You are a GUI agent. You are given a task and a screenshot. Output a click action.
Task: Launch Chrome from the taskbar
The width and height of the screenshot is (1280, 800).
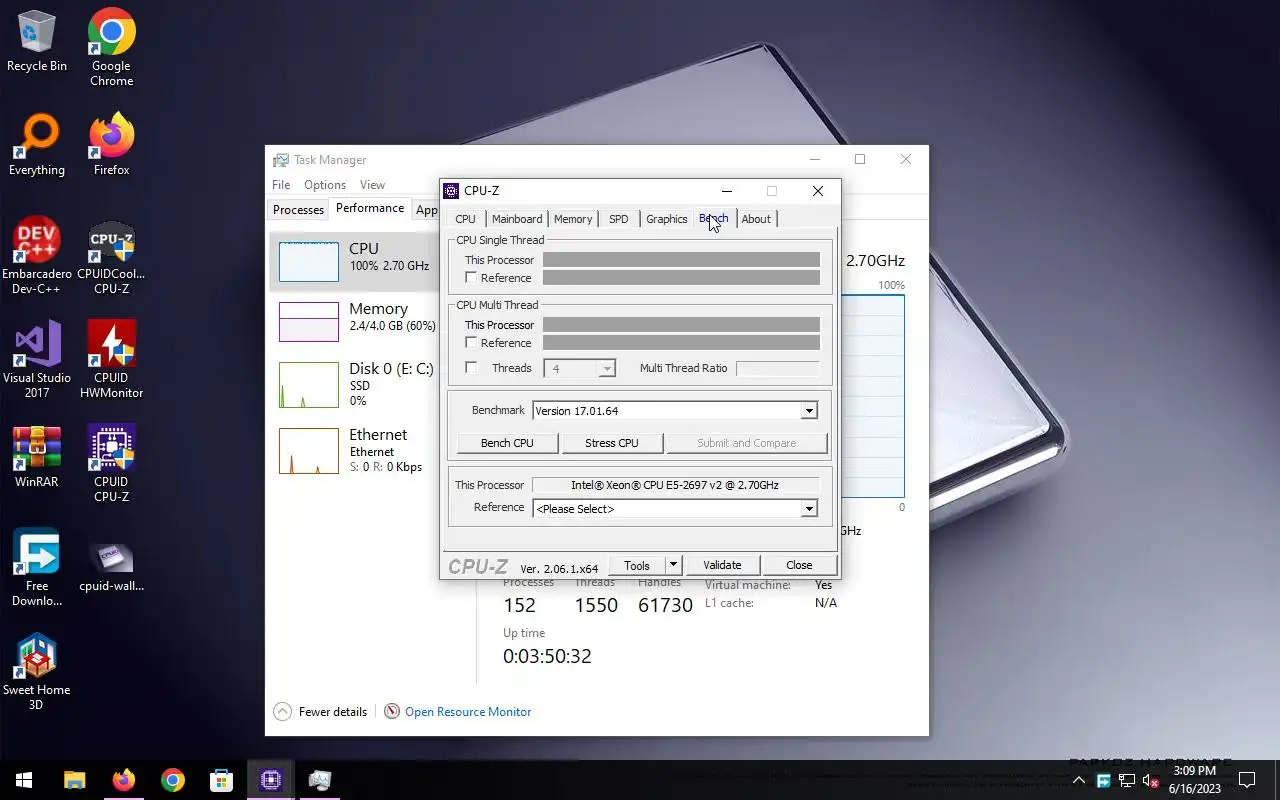tap(173, 780)
